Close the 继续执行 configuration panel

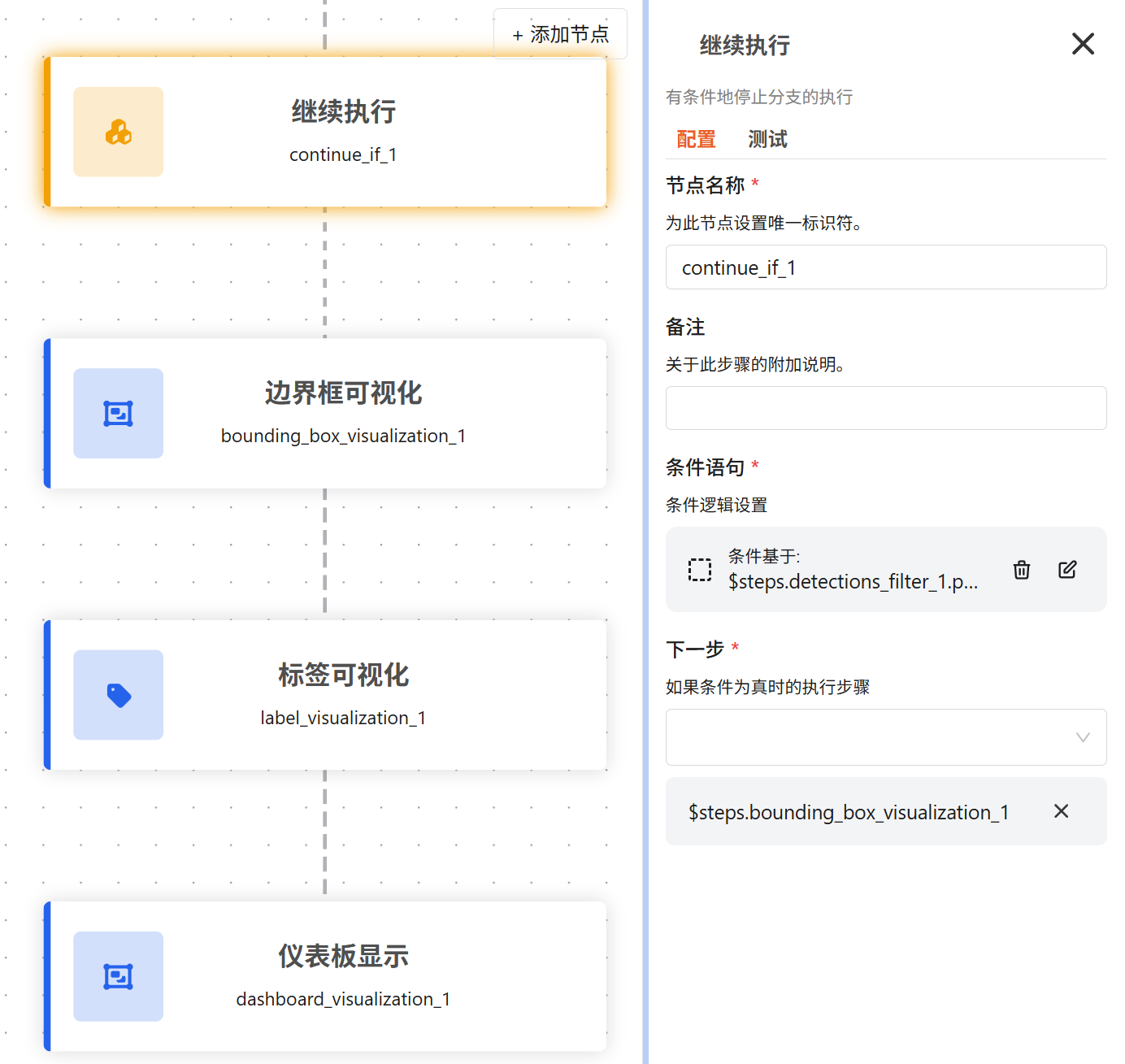(x=1083, y=44)
